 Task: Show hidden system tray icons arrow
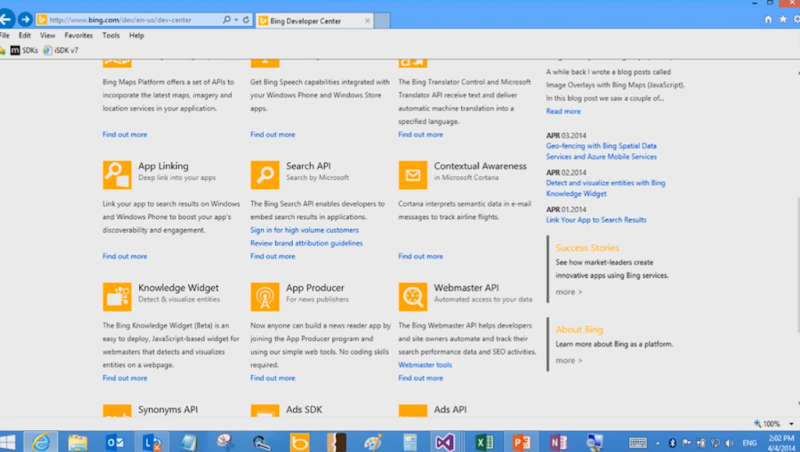point(658,443)
